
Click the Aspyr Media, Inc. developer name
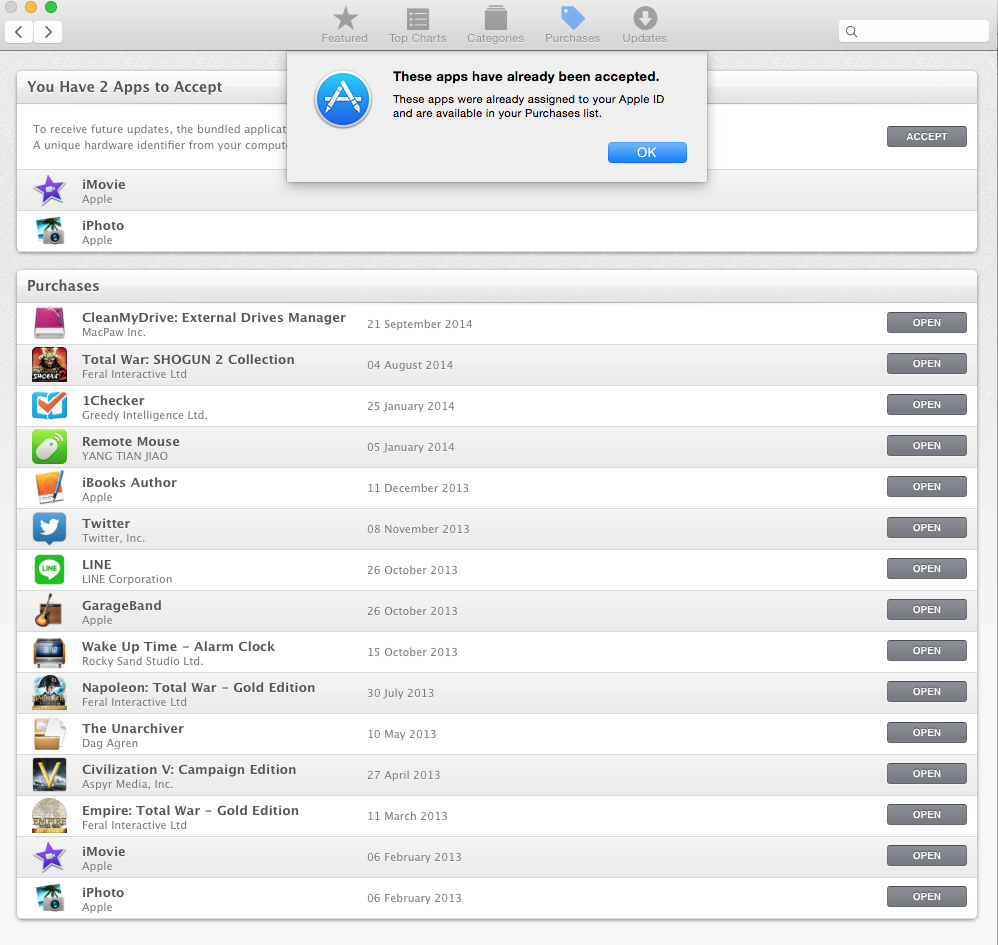(x=127, y=784)
